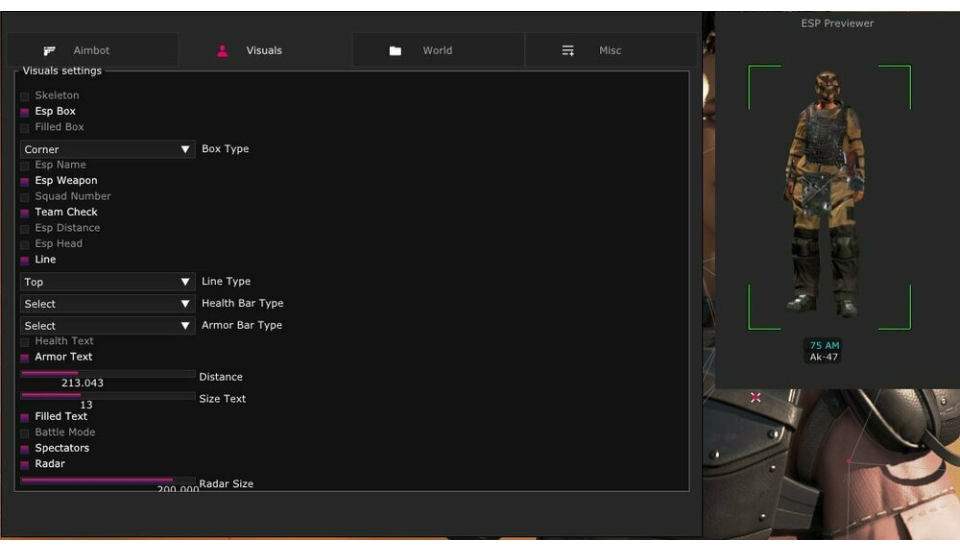Viewport: 960px width, 551px height.
Task: Enable Squad Number checkbox
Action: pos(24,197)
